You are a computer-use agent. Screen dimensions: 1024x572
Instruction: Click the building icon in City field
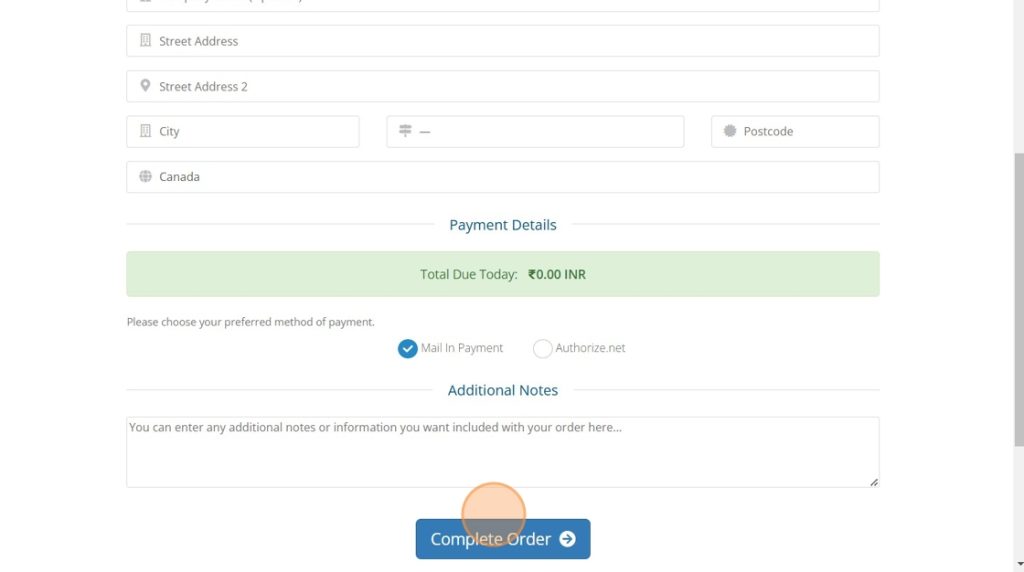click(x=145, y=131)
